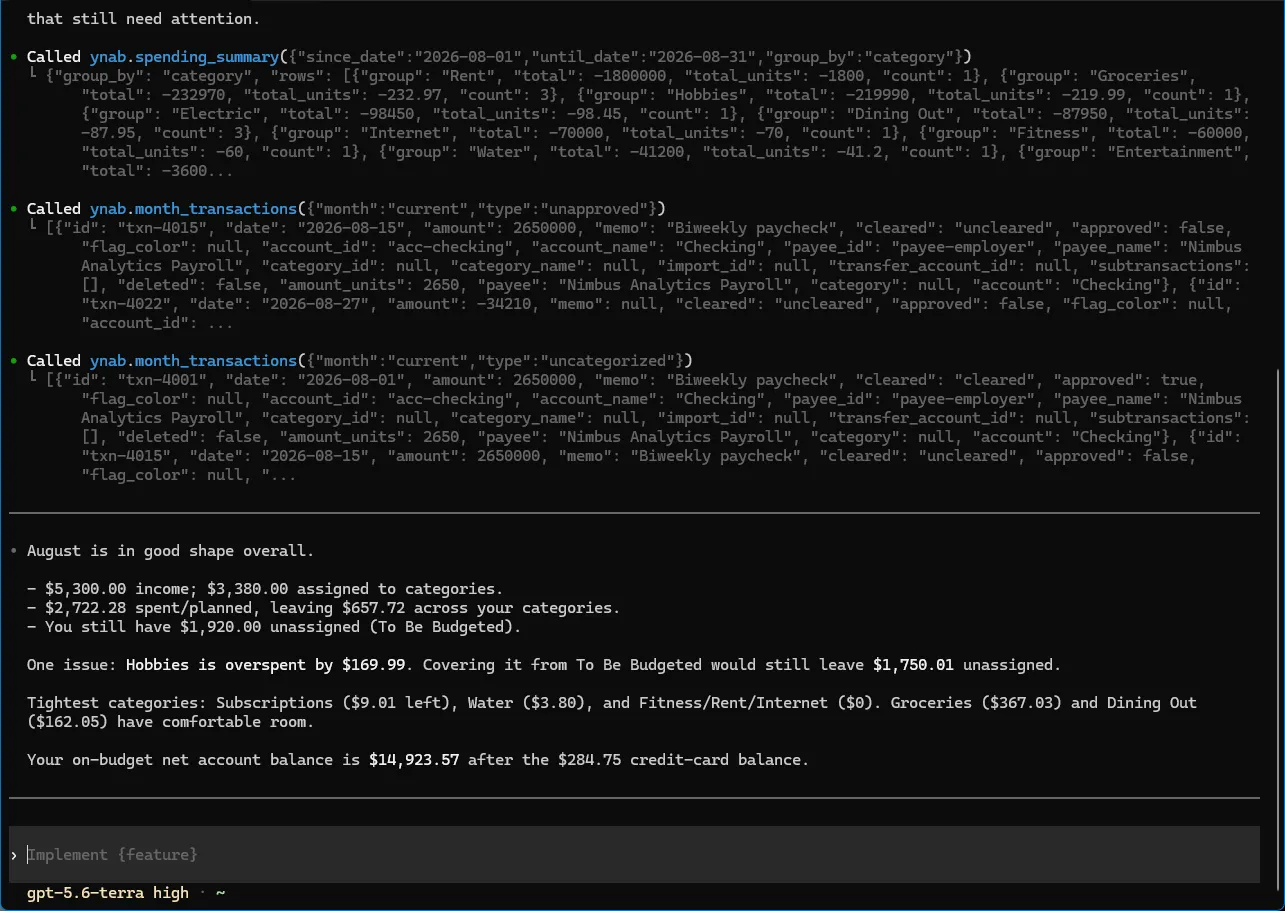
Task: Click the 'gpt-5.6-terra high' model label
Action: (108, 893)
